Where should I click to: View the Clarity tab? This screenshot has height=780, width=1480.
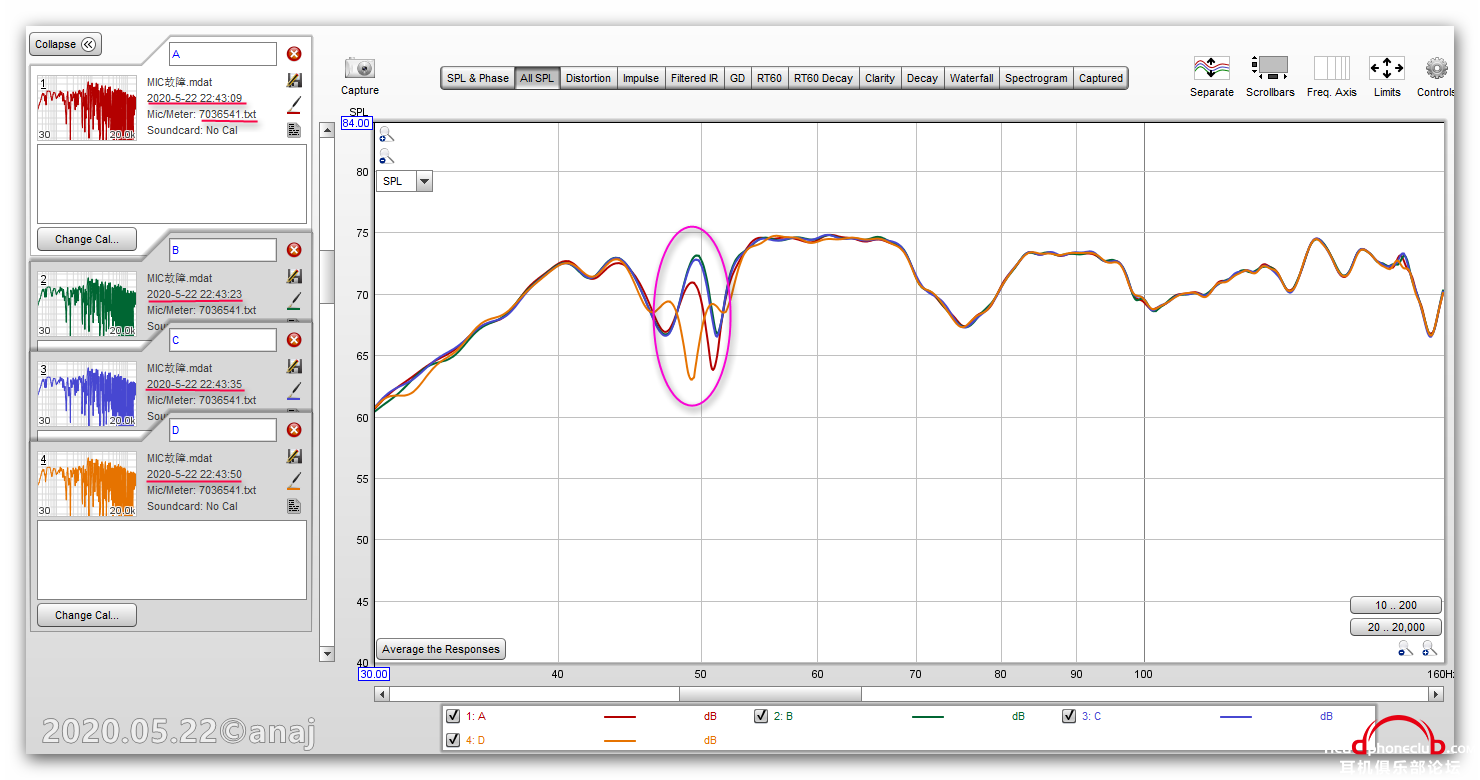pyautogui.click(x=880, y=78)
